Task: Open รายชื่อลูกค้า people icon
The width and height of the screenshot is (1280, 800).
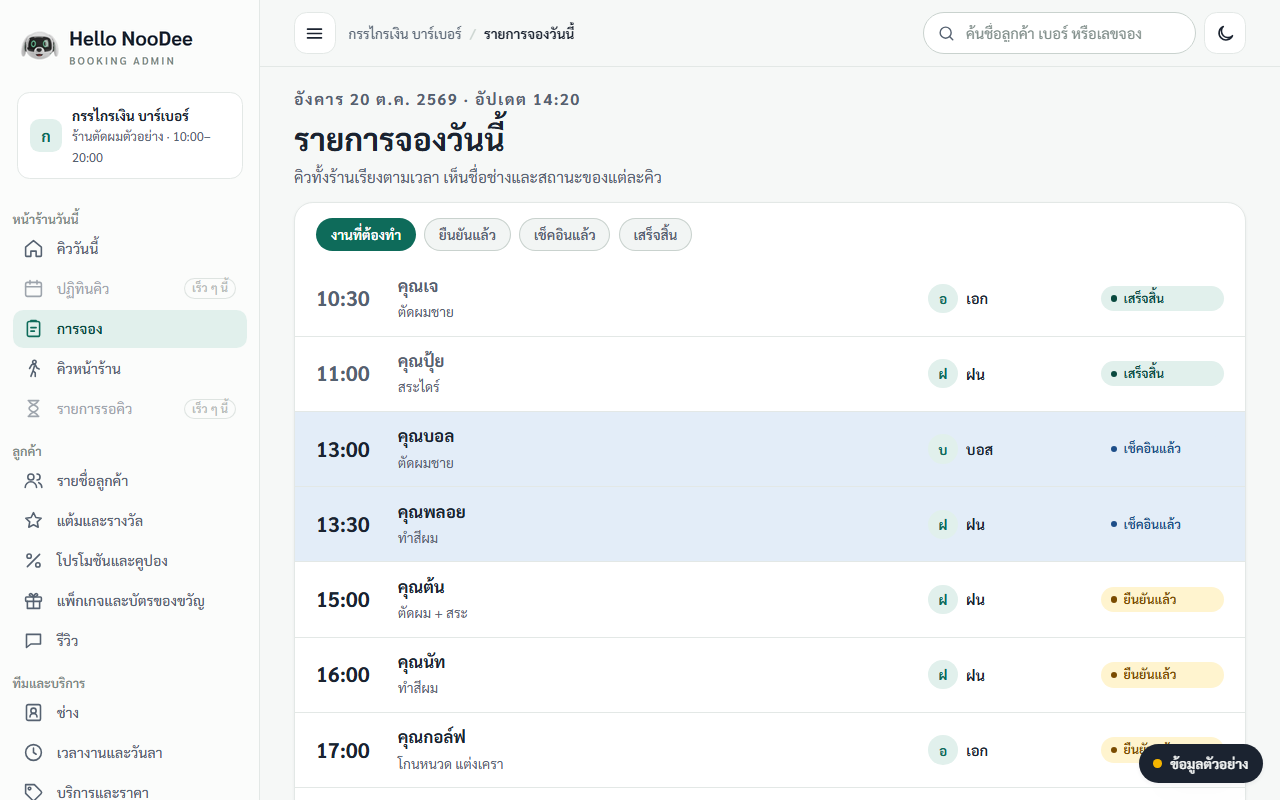Action: pos(33,481)
